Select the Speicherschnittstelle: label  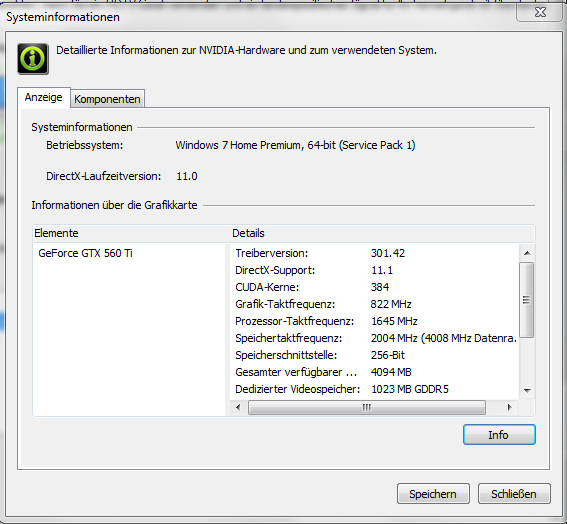pyautogui.click(x=286, y=355)
